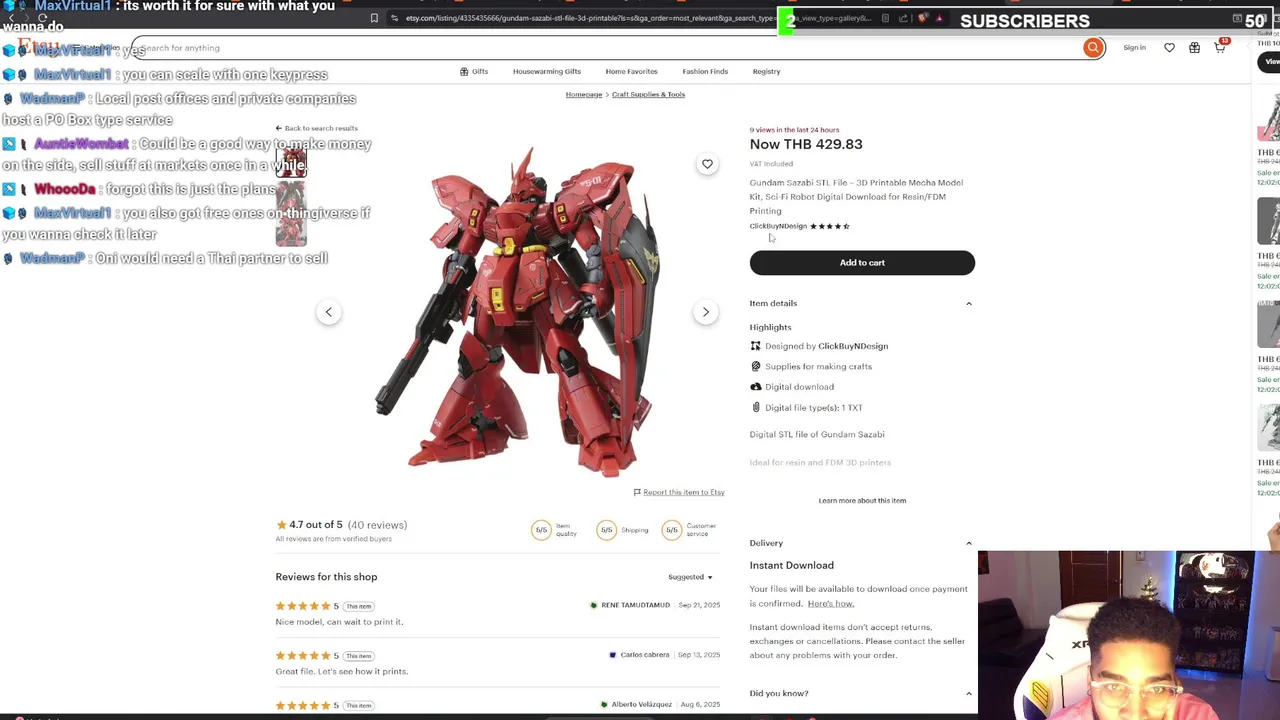Open the Suggested reviews sort dropdown

click(x=690, y=577)
